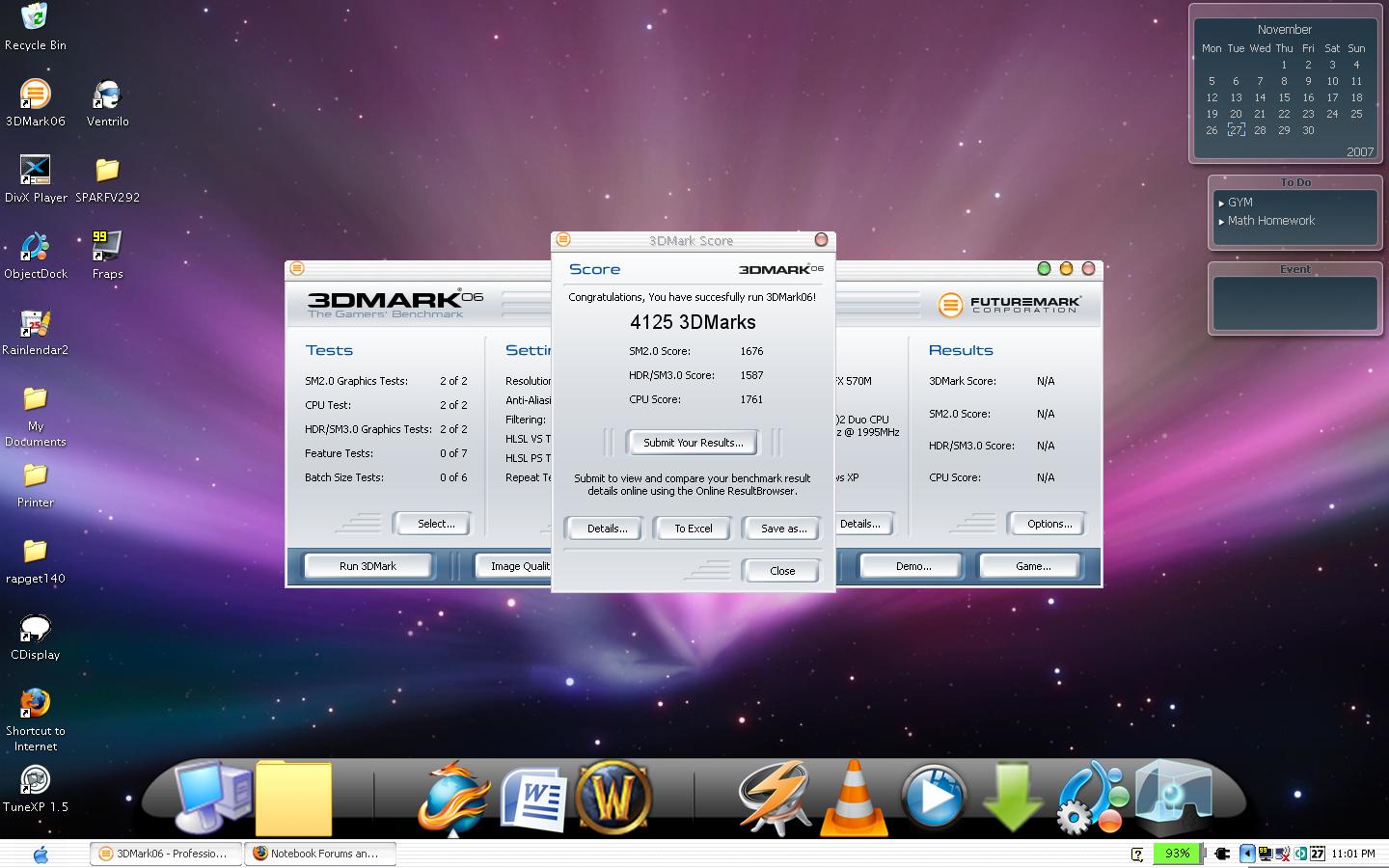Select the 3DMark06 Professional taskbar item

pyautogui.click(x=166, y=854)
